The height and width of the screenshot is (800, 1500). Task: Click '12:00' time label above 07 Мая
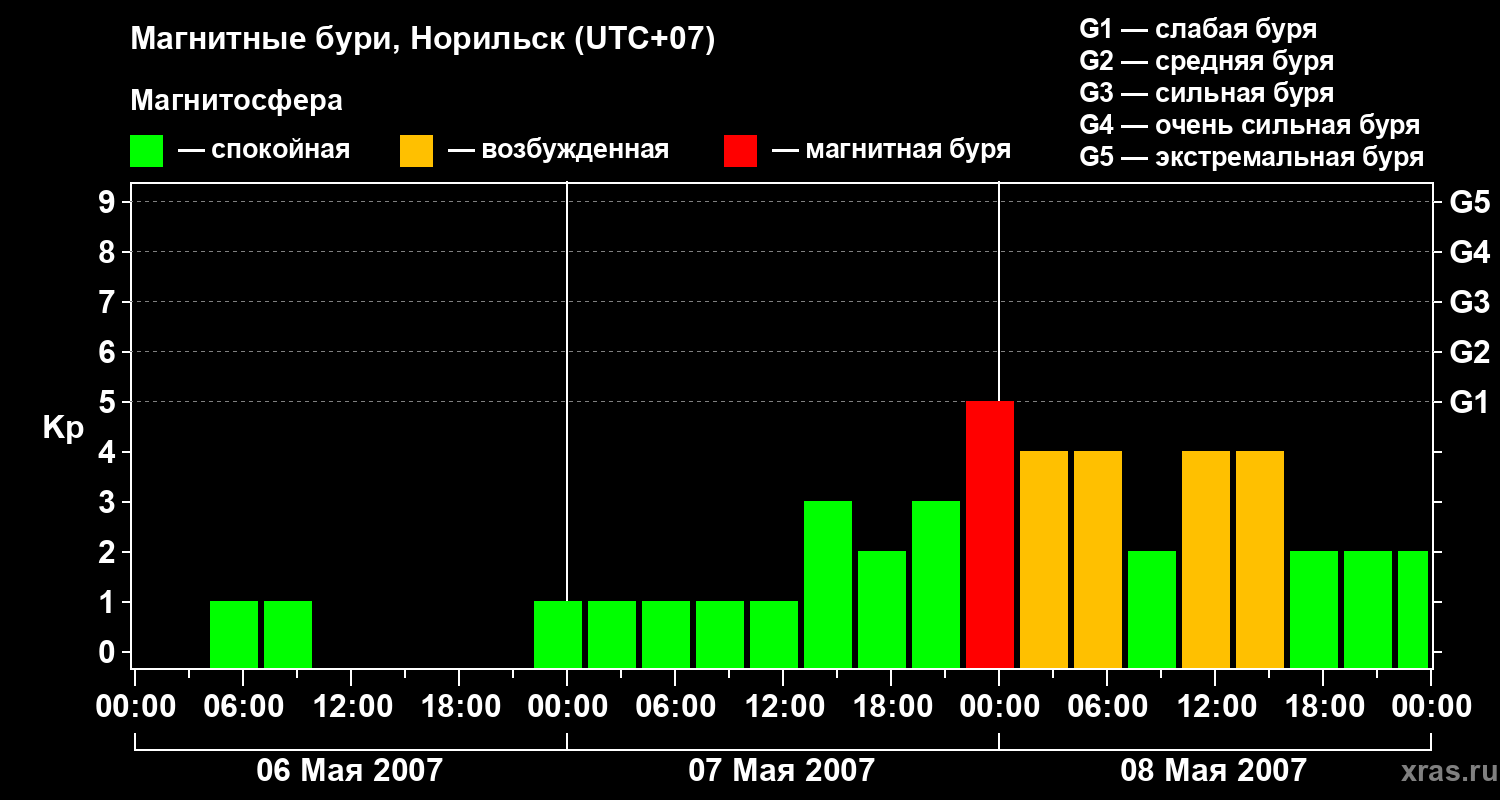coord(783,706)
